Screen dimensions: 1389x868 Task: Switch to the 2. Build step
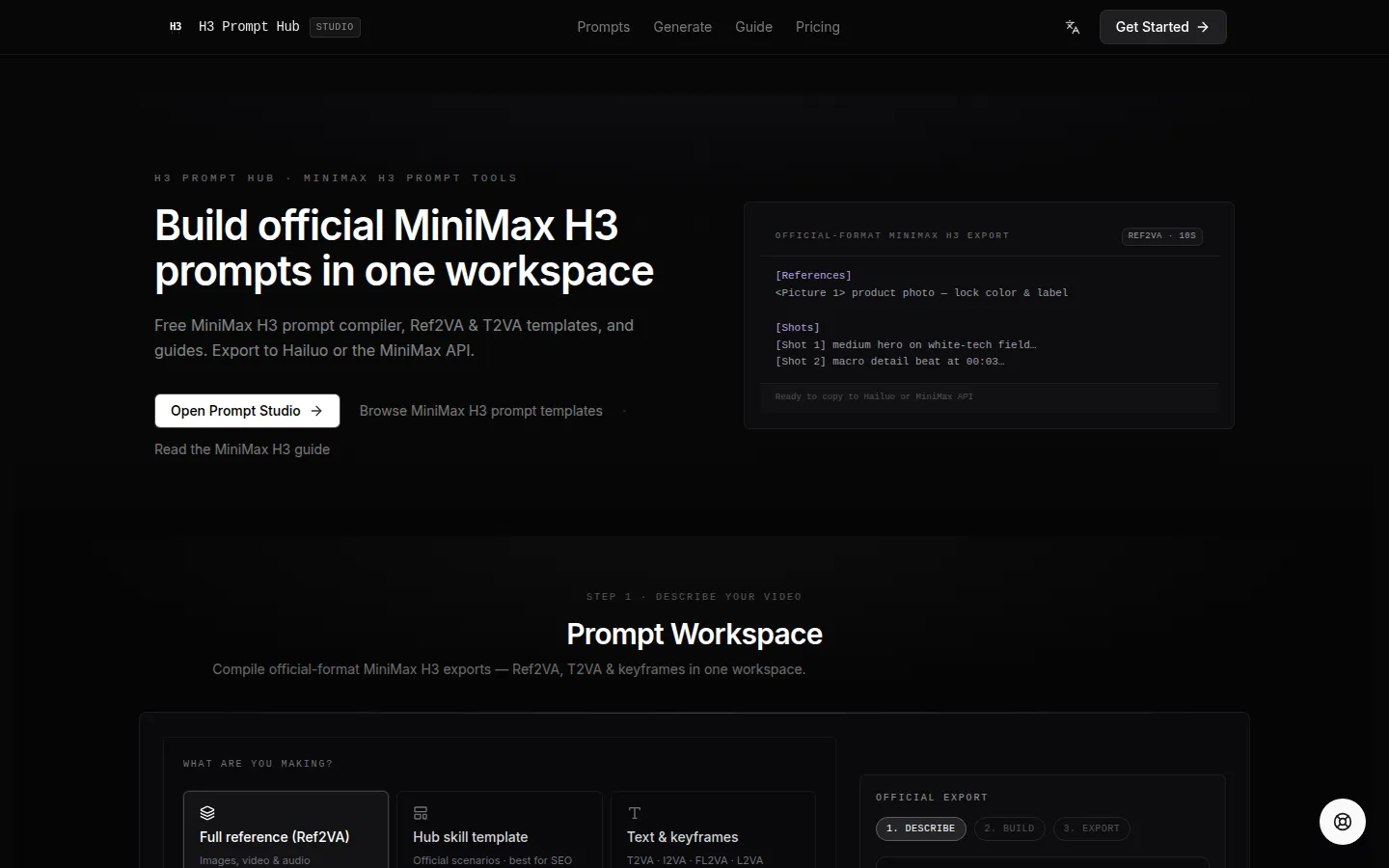(1009, 828)
